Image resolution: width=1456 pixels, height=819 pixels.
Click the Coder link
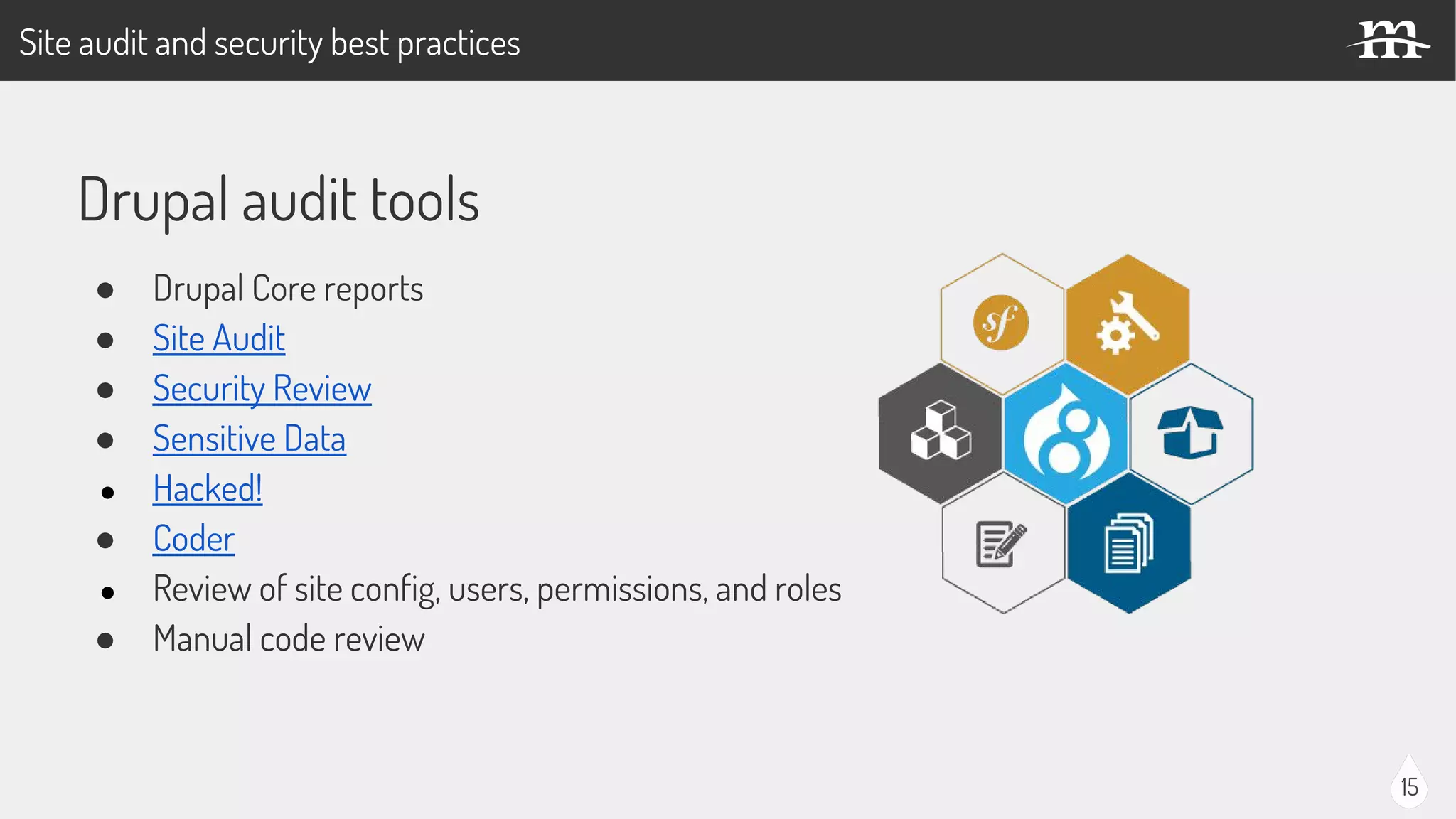pos(193,539)
